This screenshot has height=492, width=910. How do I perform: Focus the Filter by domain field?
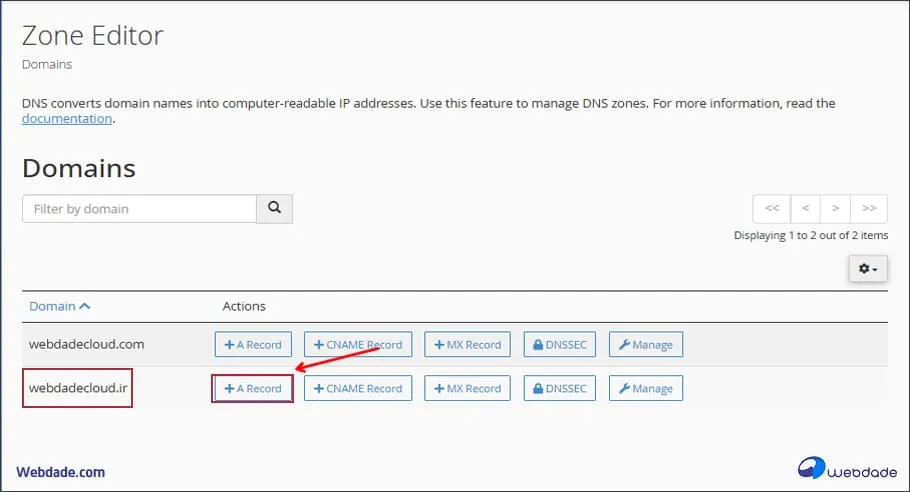139,209
